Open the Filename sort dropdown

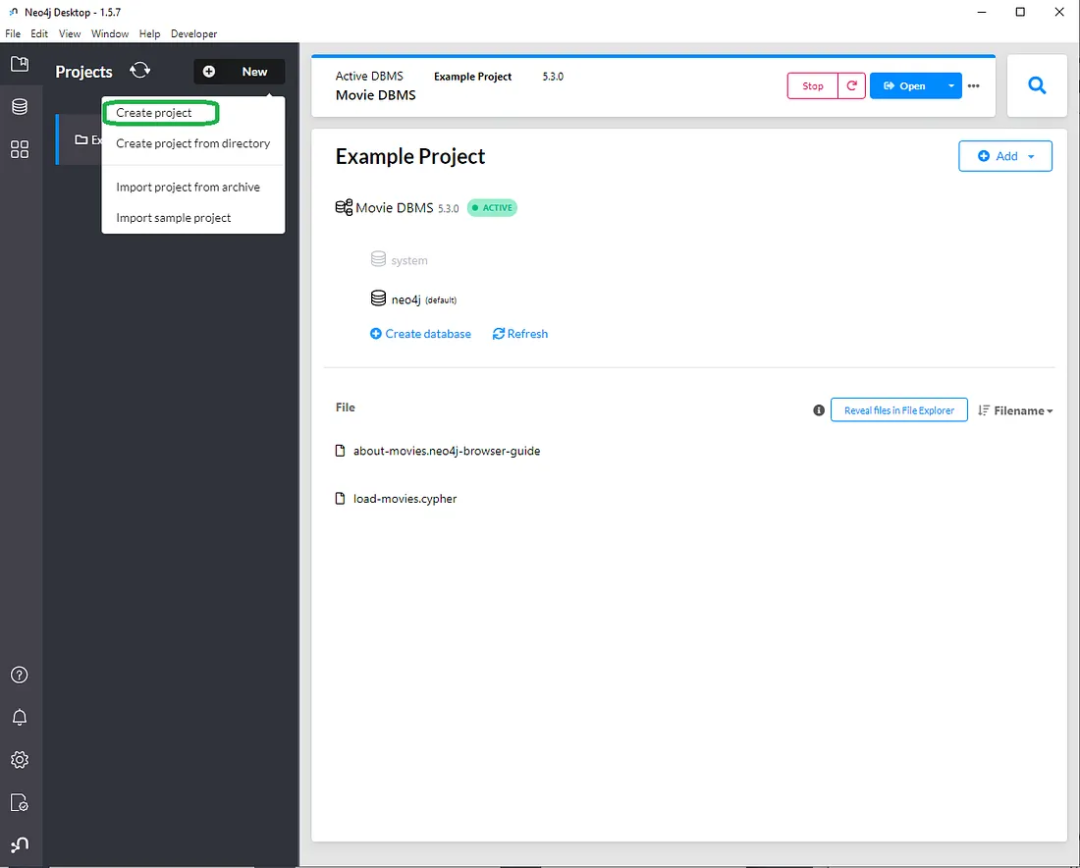point(1015,411)
